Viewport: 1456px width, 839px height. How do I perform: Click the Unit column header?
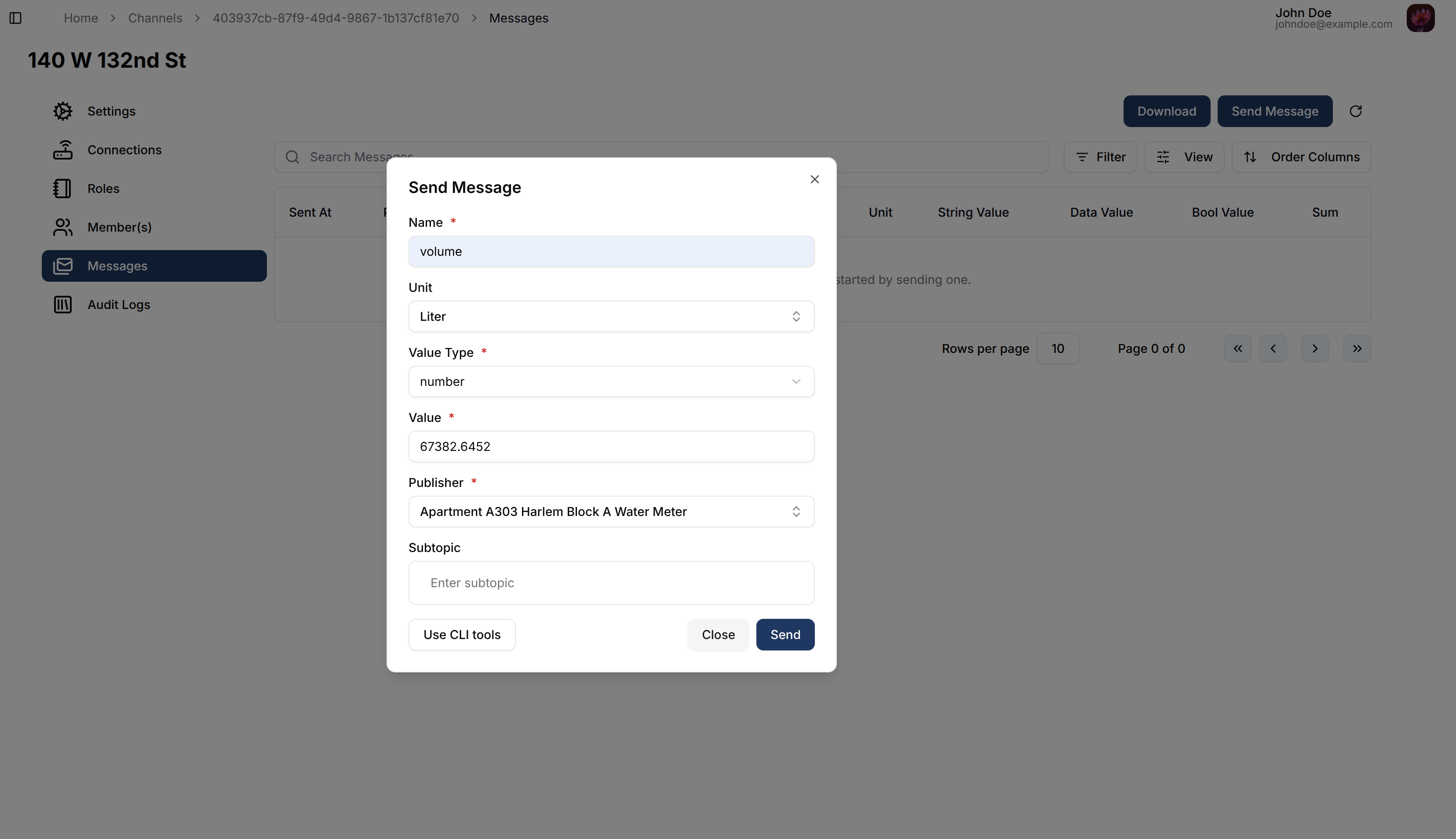pos(880,212)
